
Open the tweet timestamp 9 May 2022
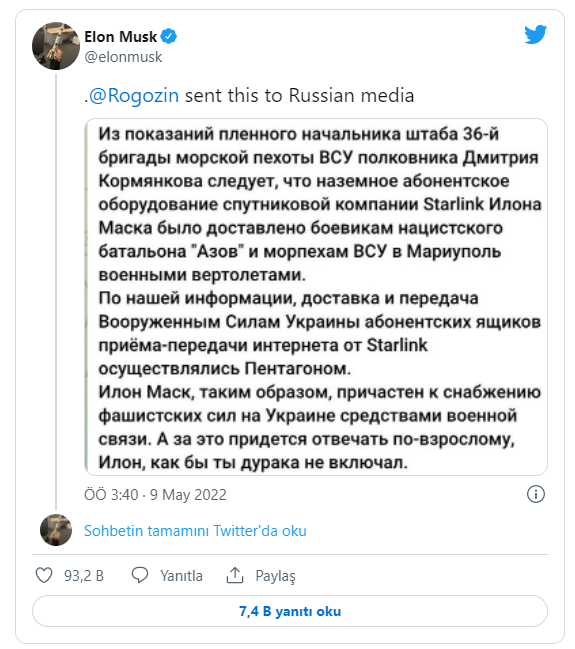point(155,495)
